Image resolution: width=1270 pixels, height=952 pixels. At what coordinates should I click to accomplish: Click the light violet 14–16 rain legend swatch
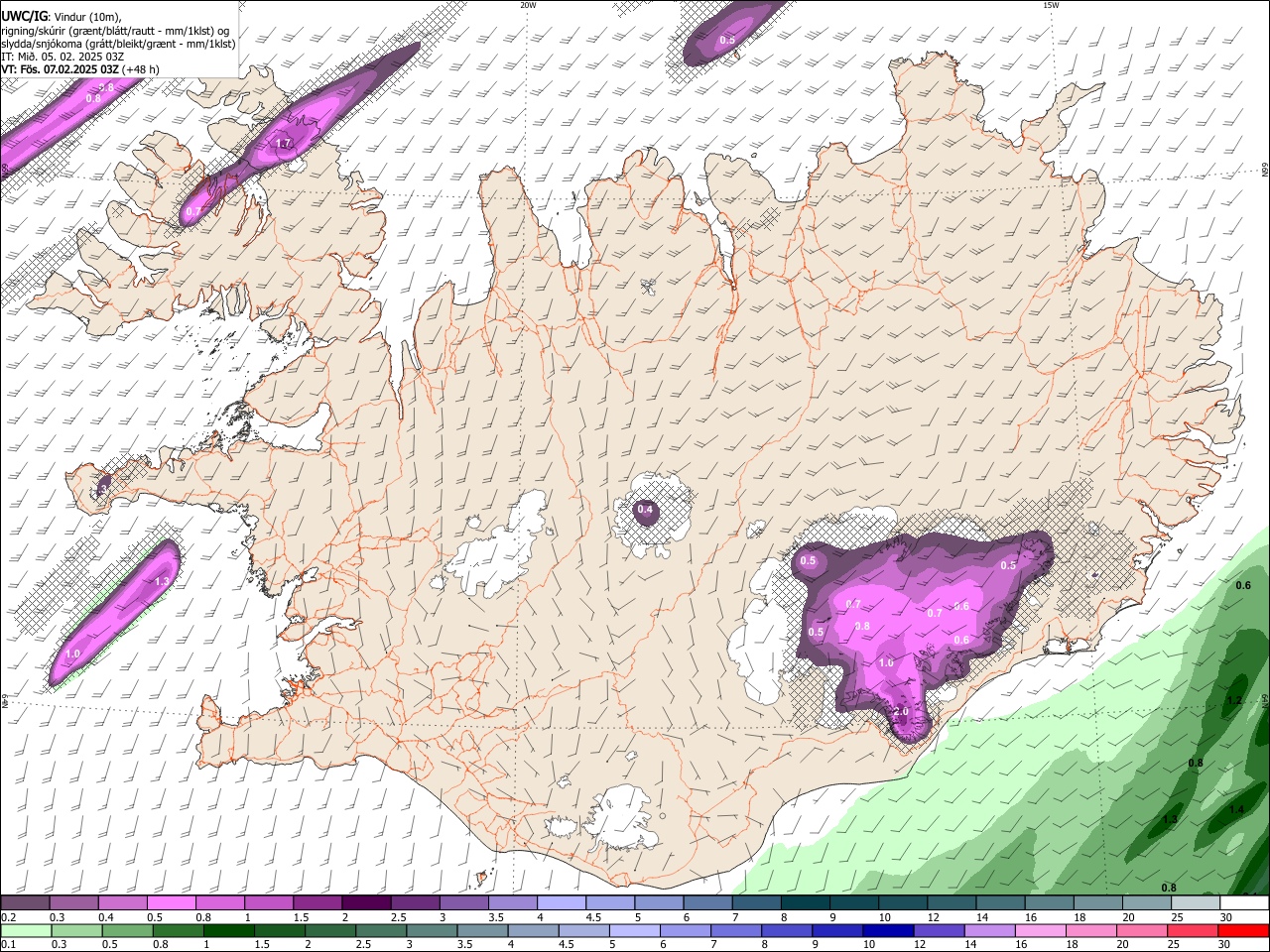click(988, 931)
